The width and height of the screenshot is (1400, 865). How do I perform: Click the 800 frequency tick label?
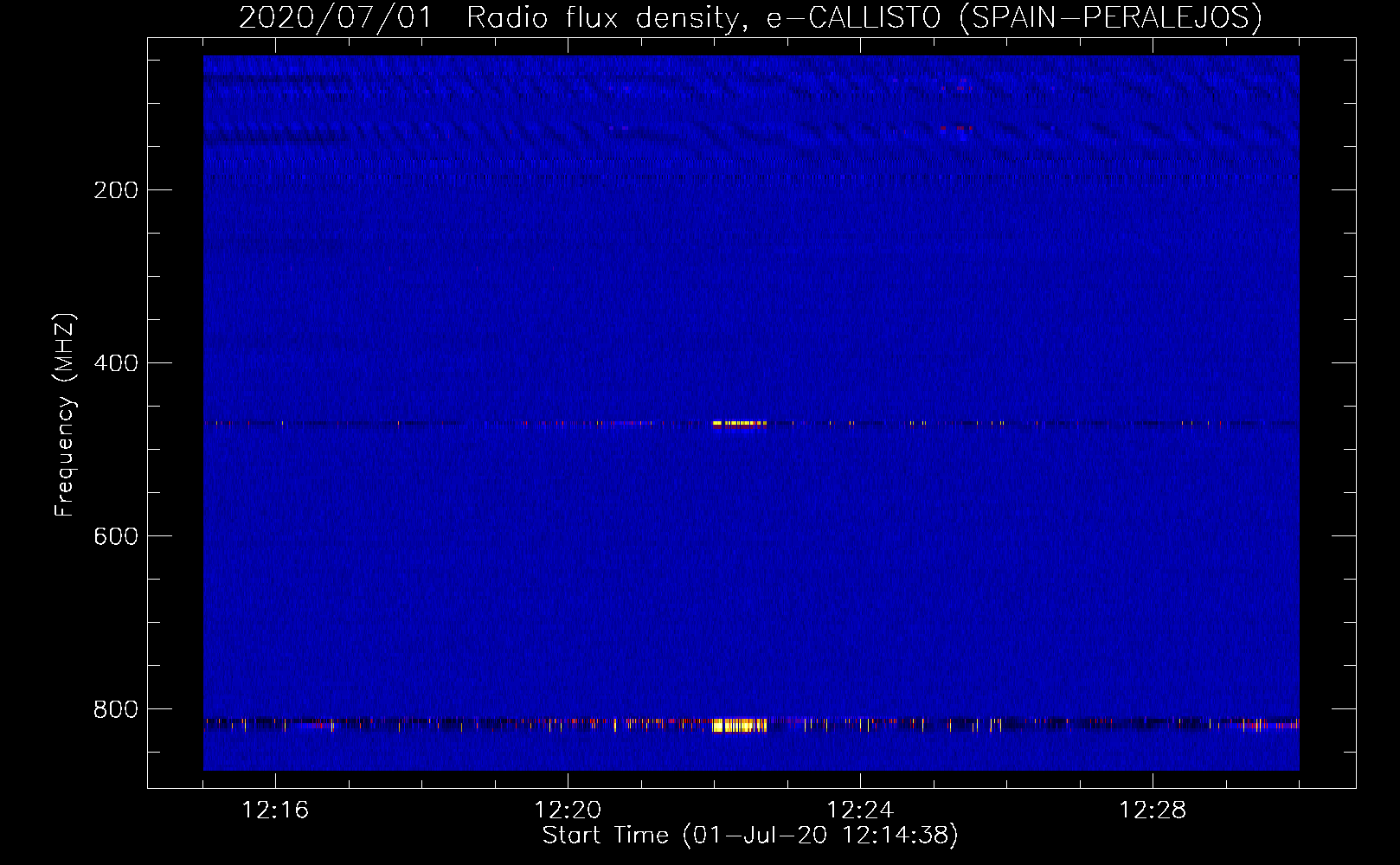116,709
